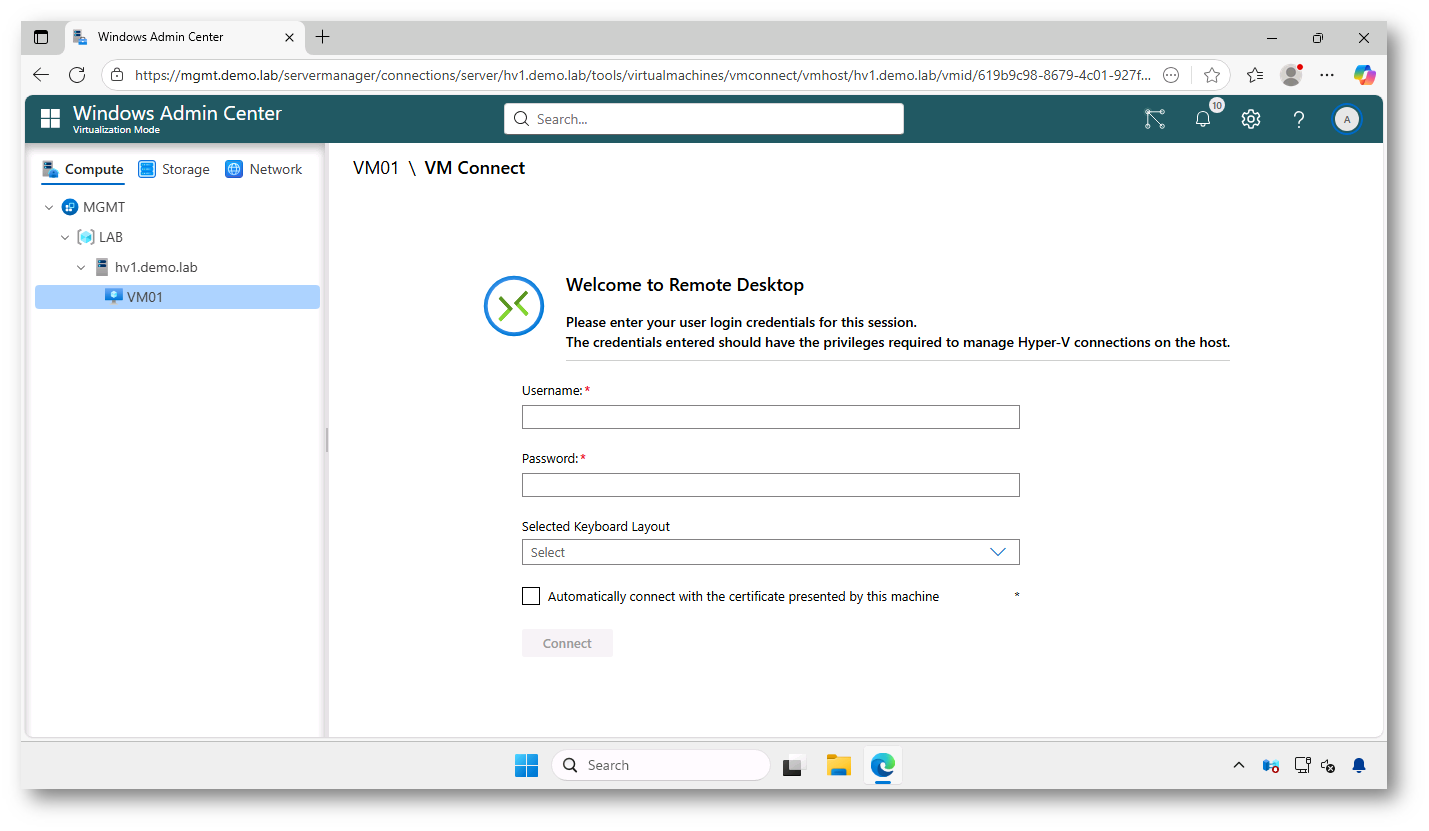Collapse the MGMT tree node
The width and height of the screenshot is (1429, 831).
coord(49,208)
